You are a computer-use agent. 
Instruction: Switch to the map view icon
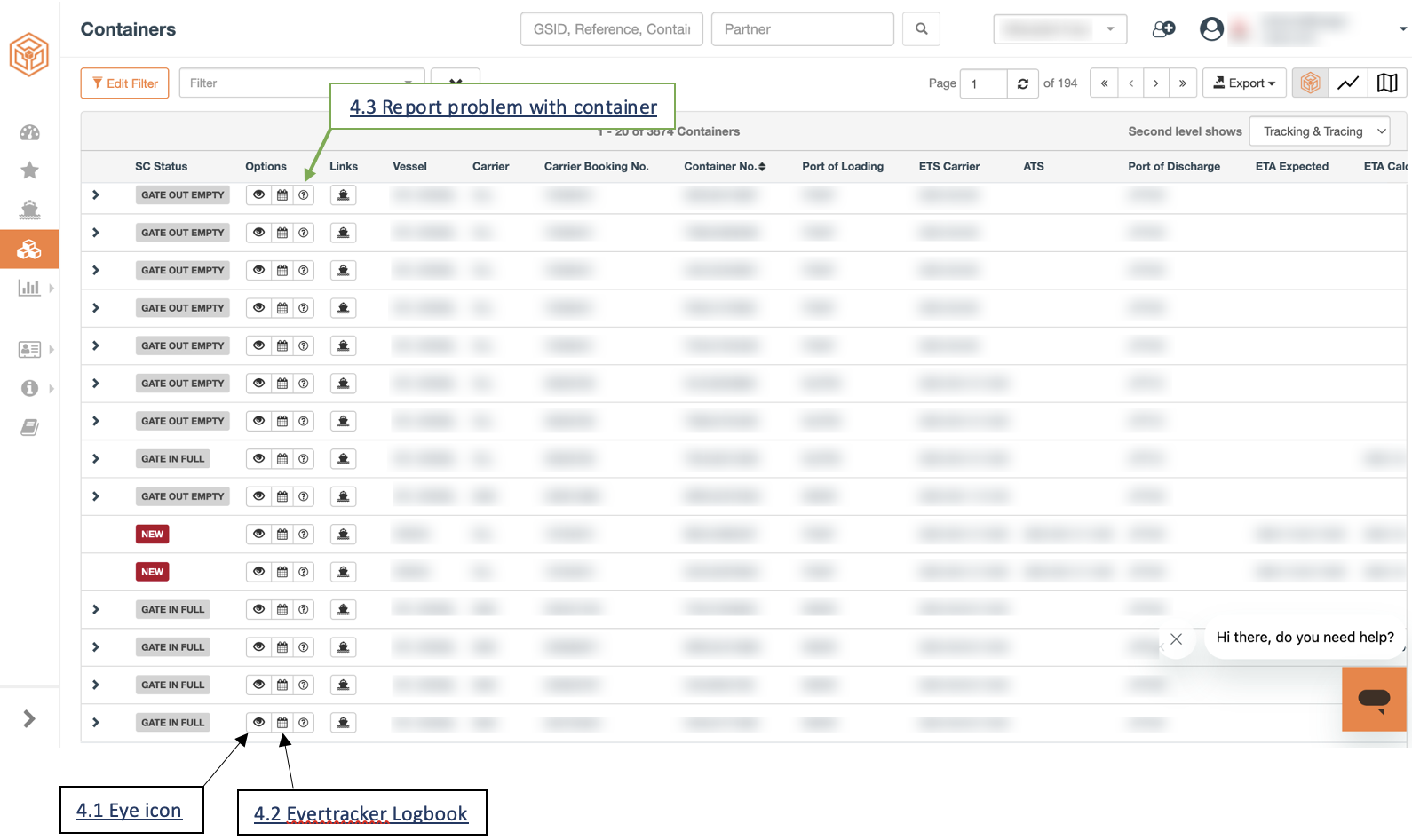point(1387,83)
